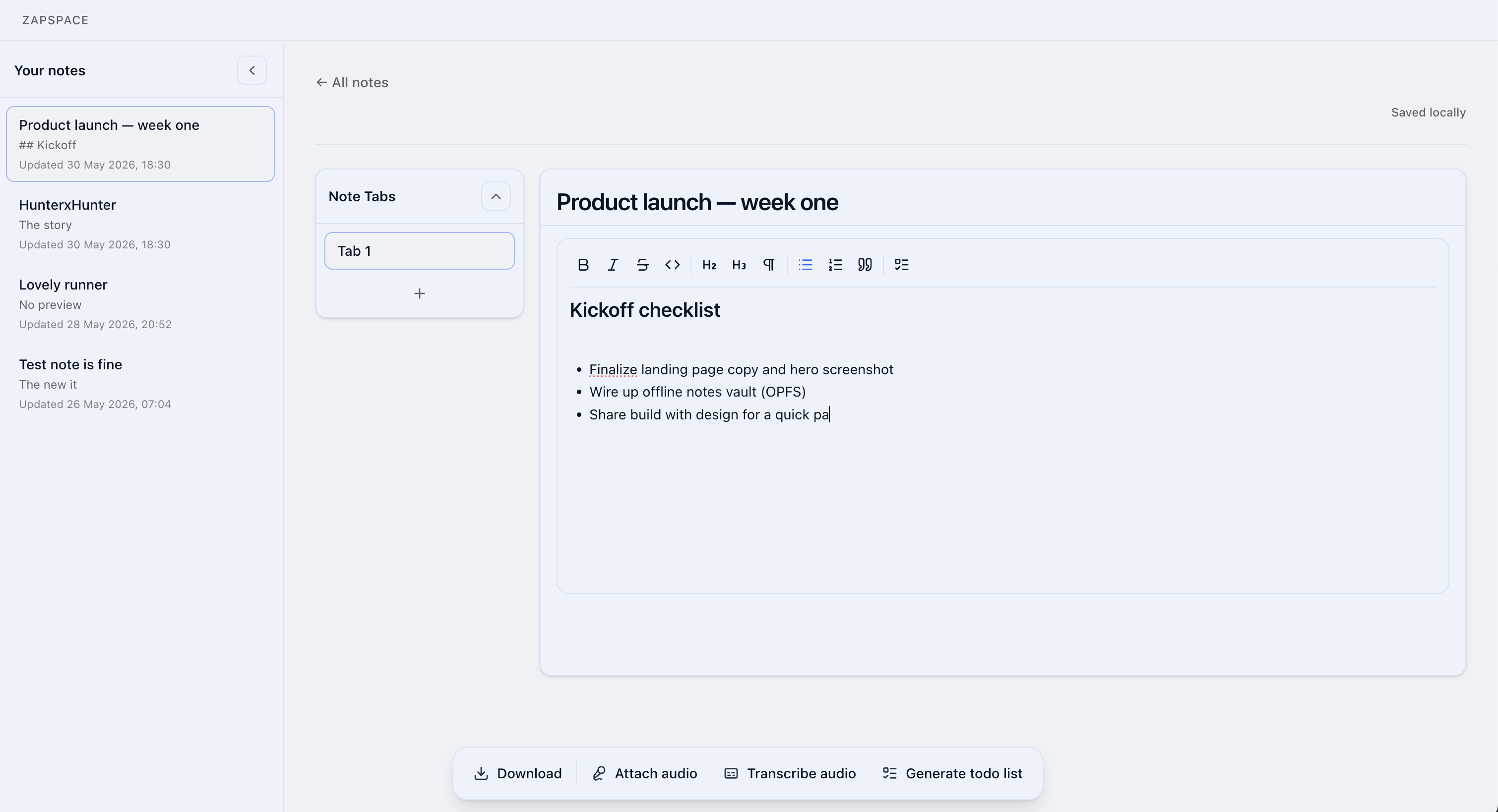
Task: Collapse the Note Tabs panel
Action: coord(496,196)
